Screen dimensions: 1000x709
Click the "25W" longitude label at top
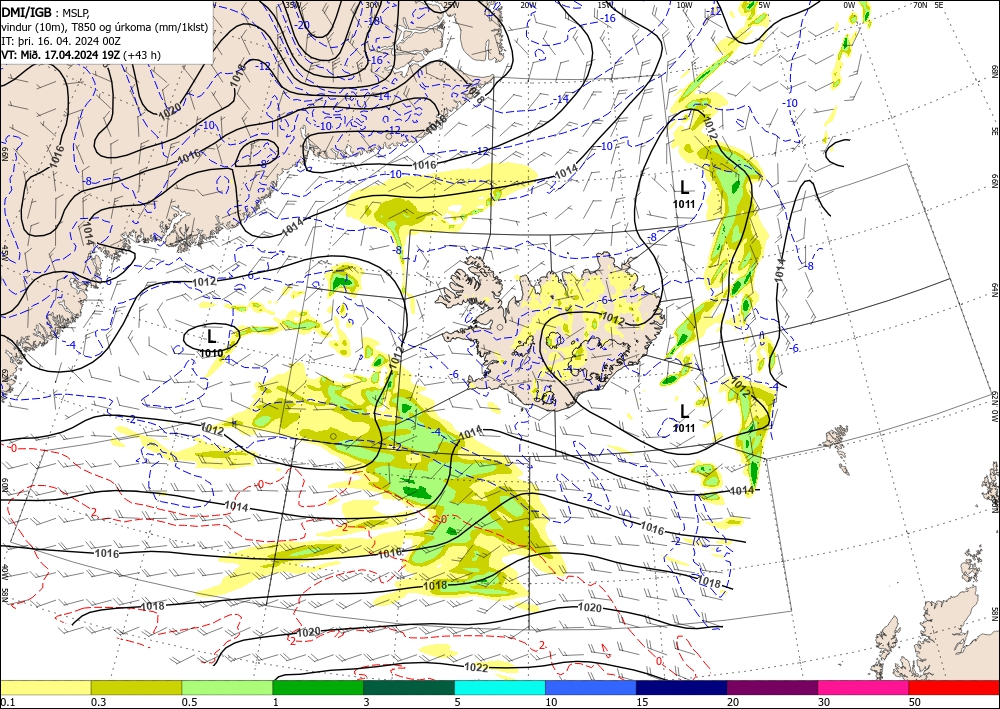coord(451,4)
